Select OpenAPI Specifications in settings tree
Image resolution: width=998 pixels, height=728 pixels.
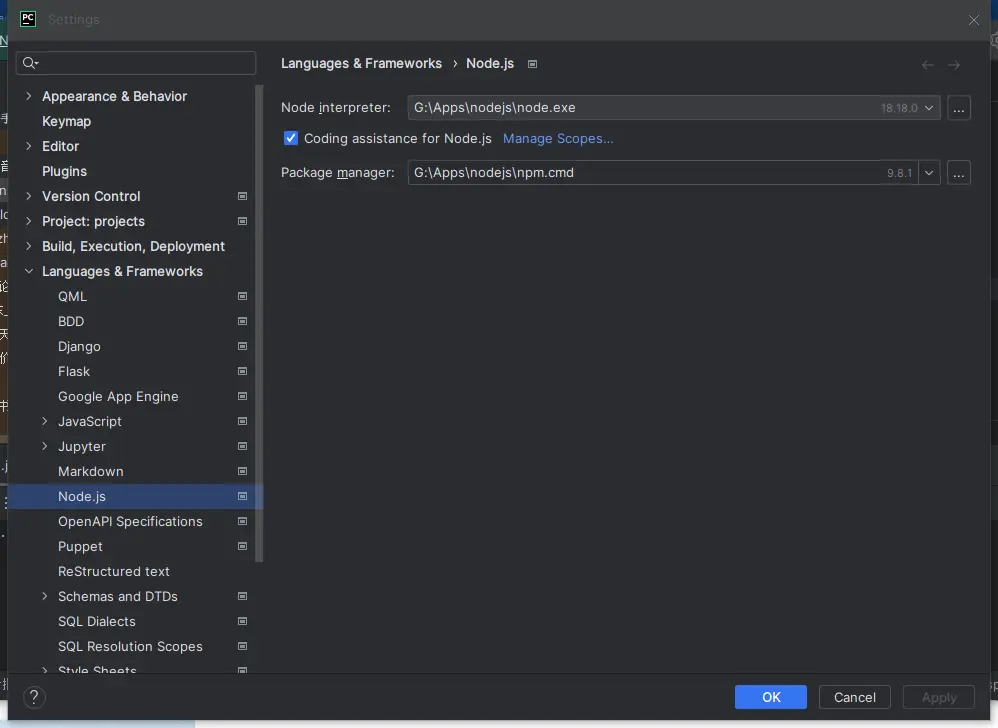130,521
